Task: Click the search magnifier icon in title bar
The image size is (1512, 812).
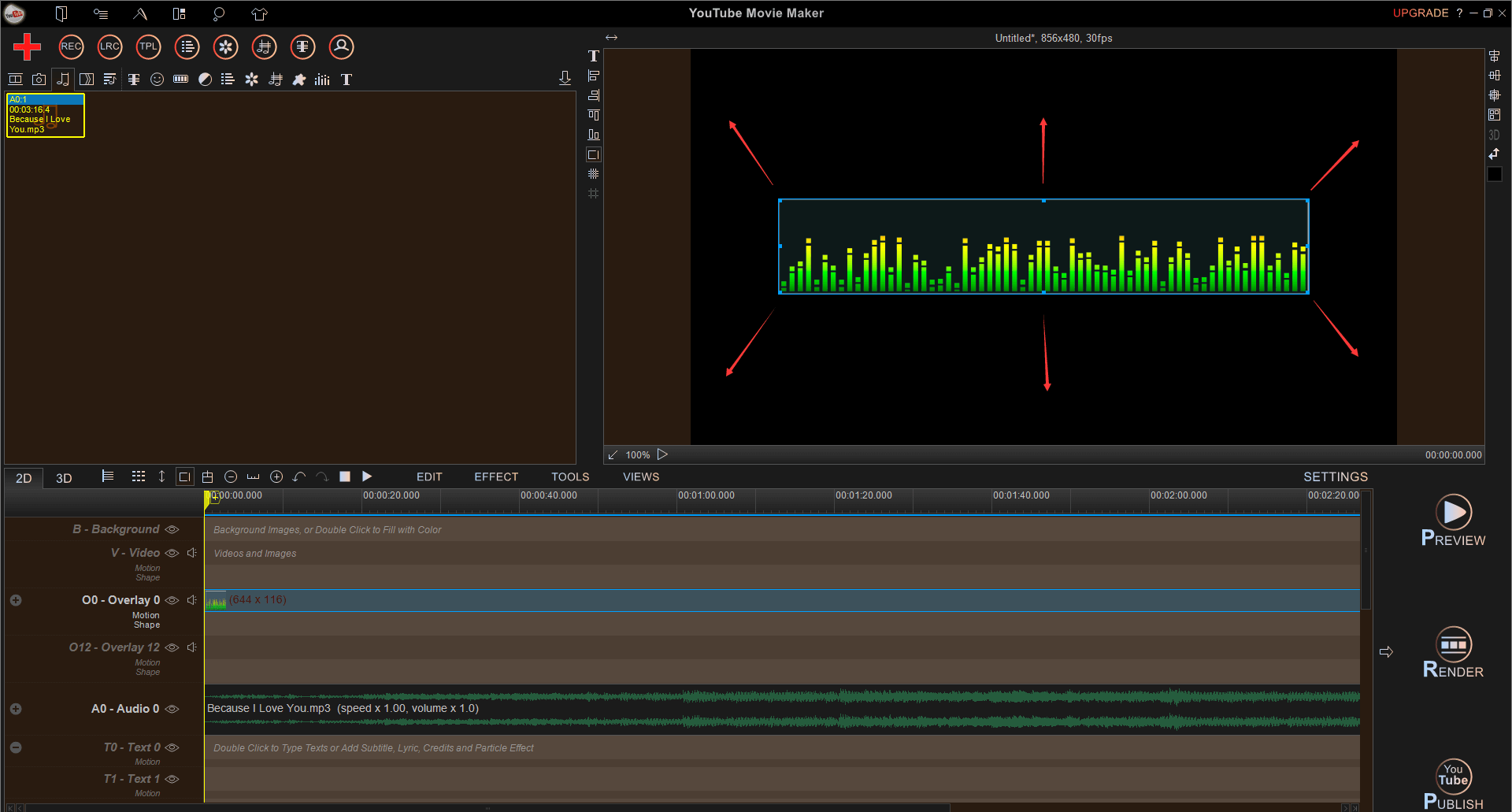Action: [x=219, y=13]
